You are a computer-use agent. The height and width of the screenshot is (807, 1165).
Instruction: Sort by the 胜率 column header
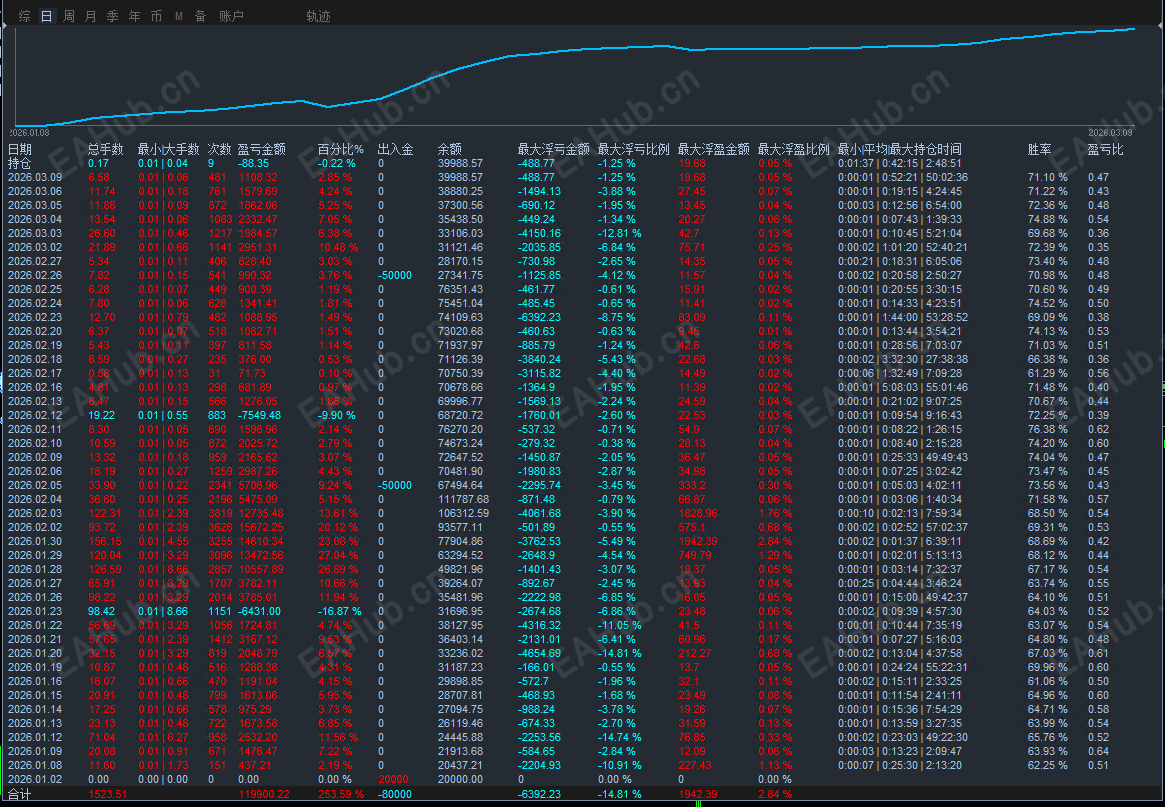1039,149
